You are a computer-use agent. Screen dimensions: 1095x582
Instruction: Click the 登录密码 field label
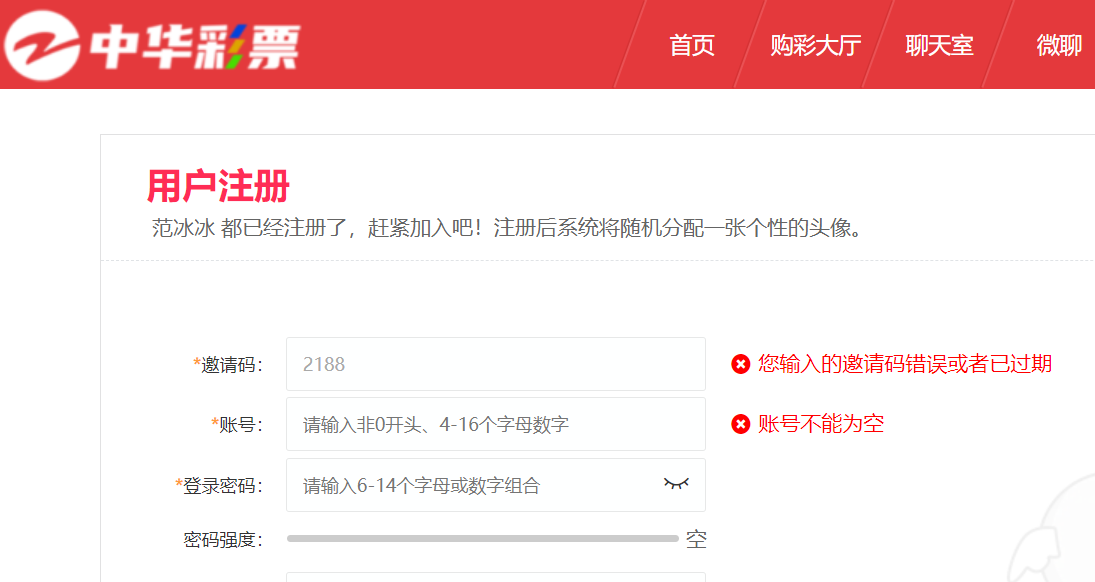(x=221, y=486)
